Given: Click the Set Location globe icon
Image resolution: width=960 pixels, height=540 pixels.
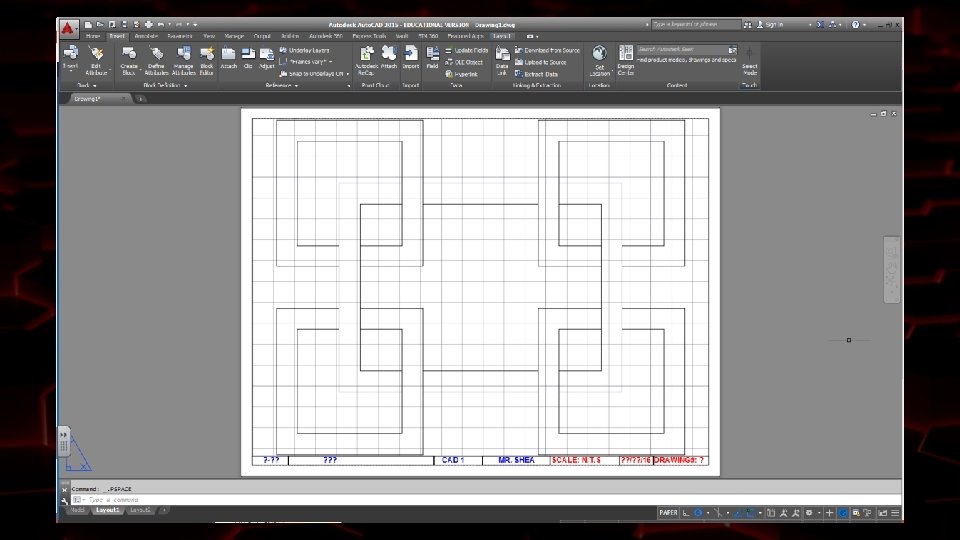Looking at the screenshot, I should [599, 53].
